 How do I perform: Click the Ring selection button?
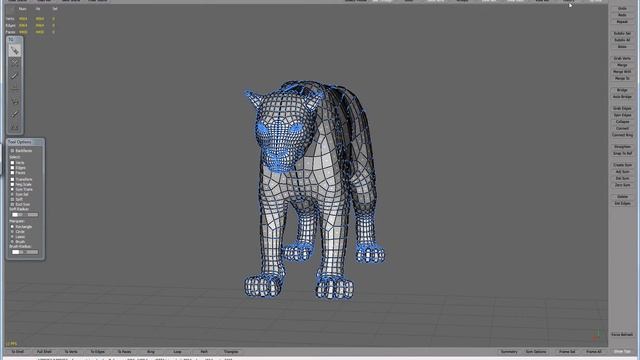(151, 351)
